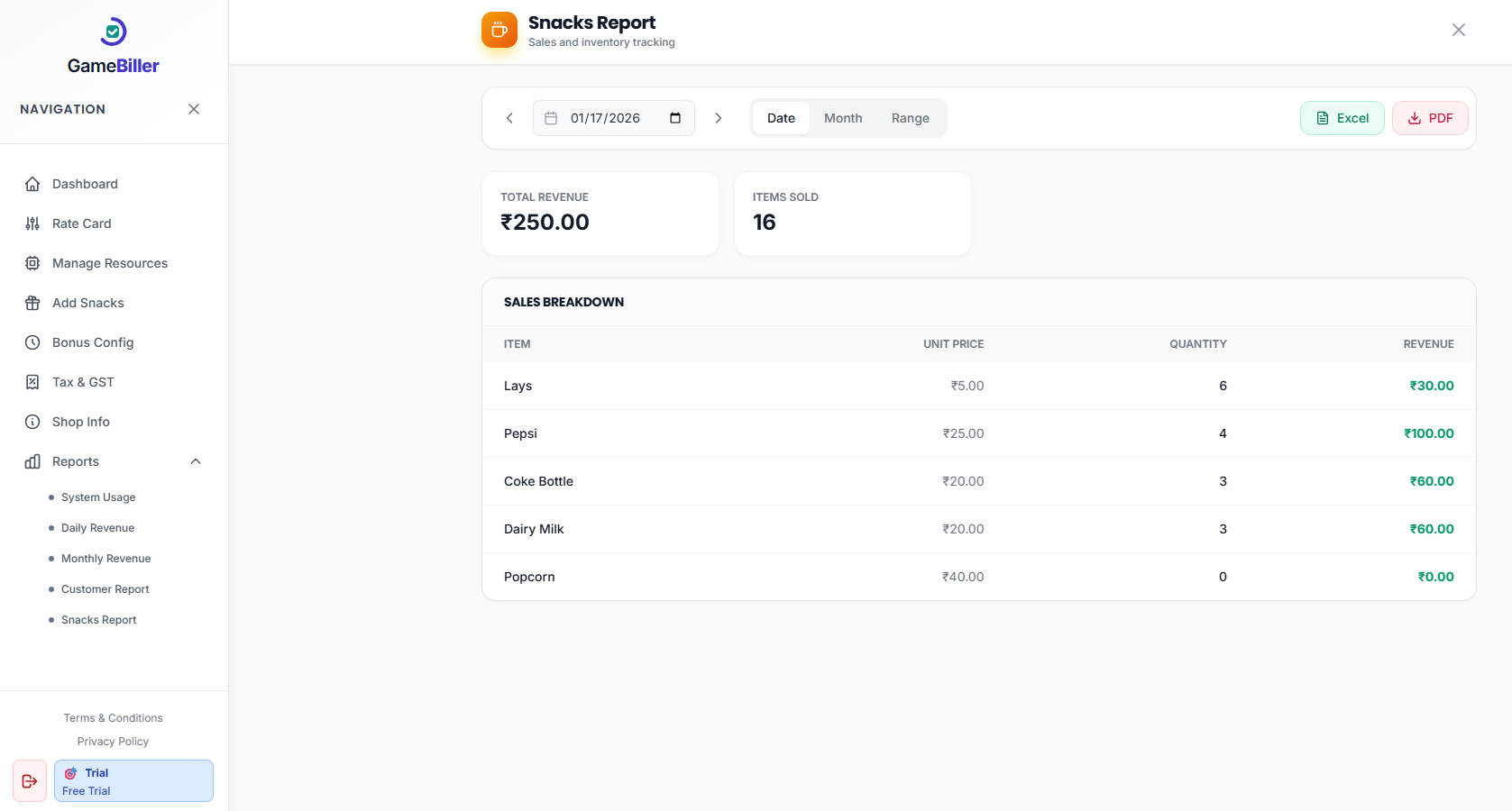The width and height of the screenshot is (1512, 811).
Task: Click the Snacks Report orange cup icon
Action: (x=499, y=30)
